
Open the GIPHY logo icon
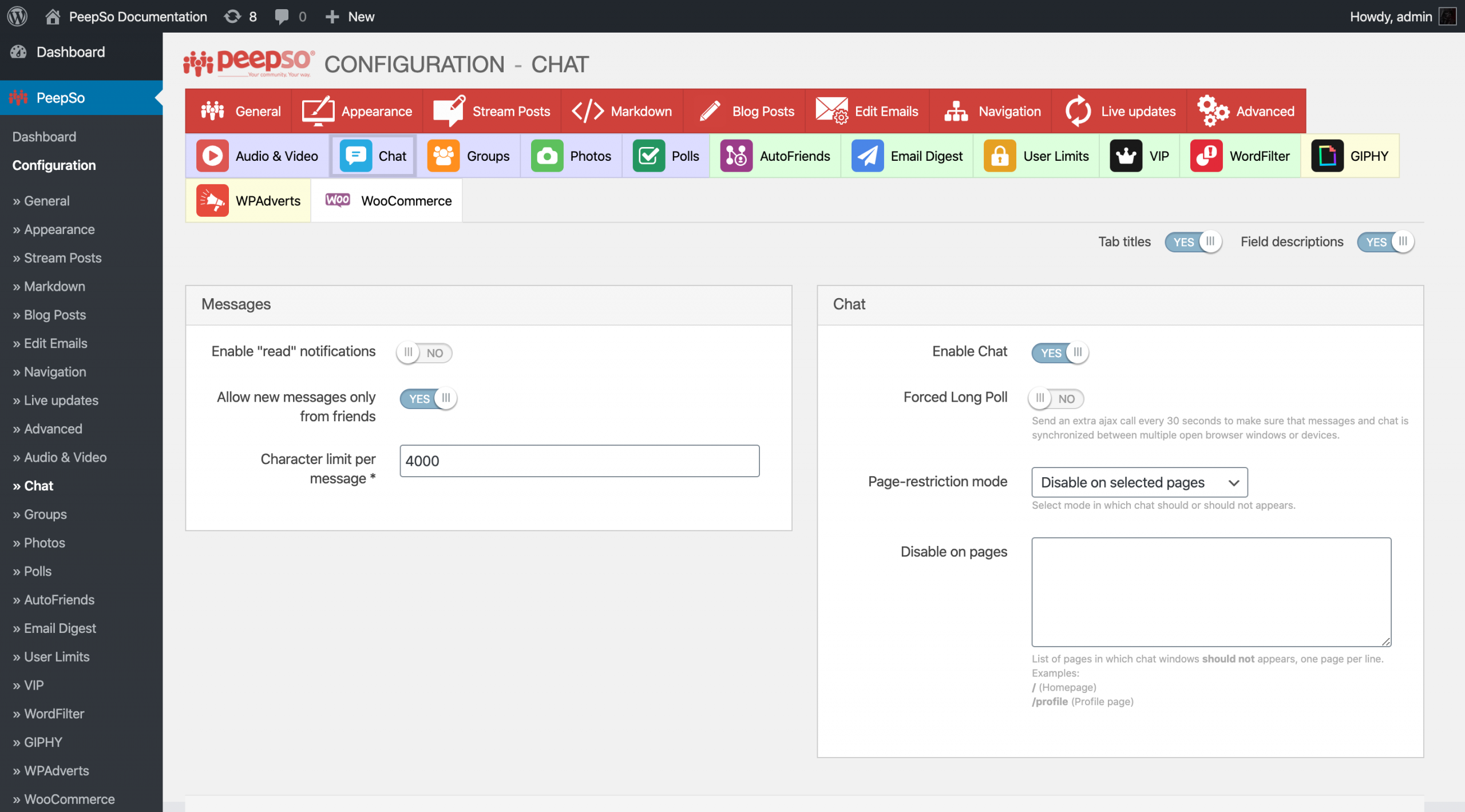click(1327, 156)
